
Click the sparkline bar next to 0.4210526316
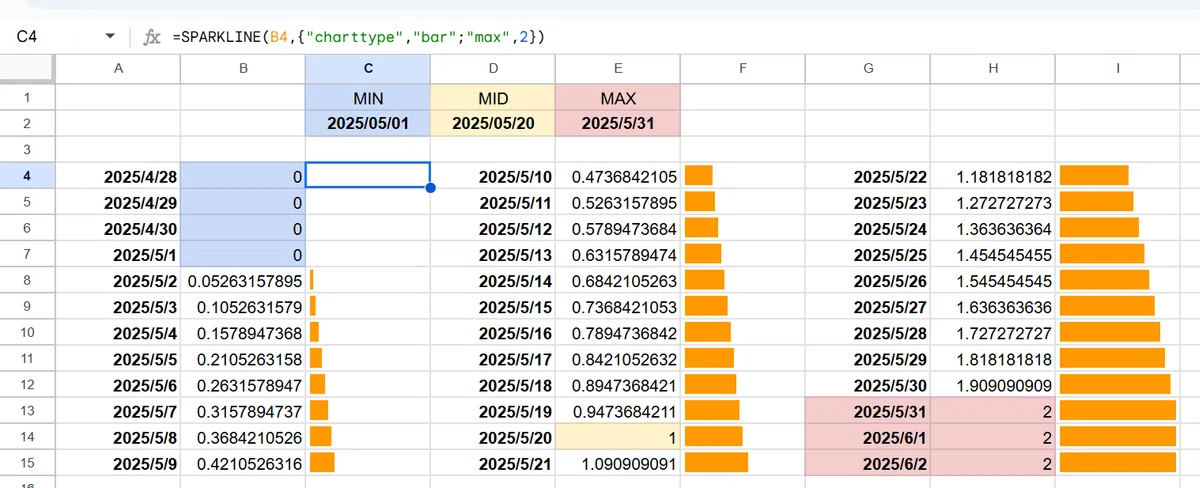tap(322, 462)
